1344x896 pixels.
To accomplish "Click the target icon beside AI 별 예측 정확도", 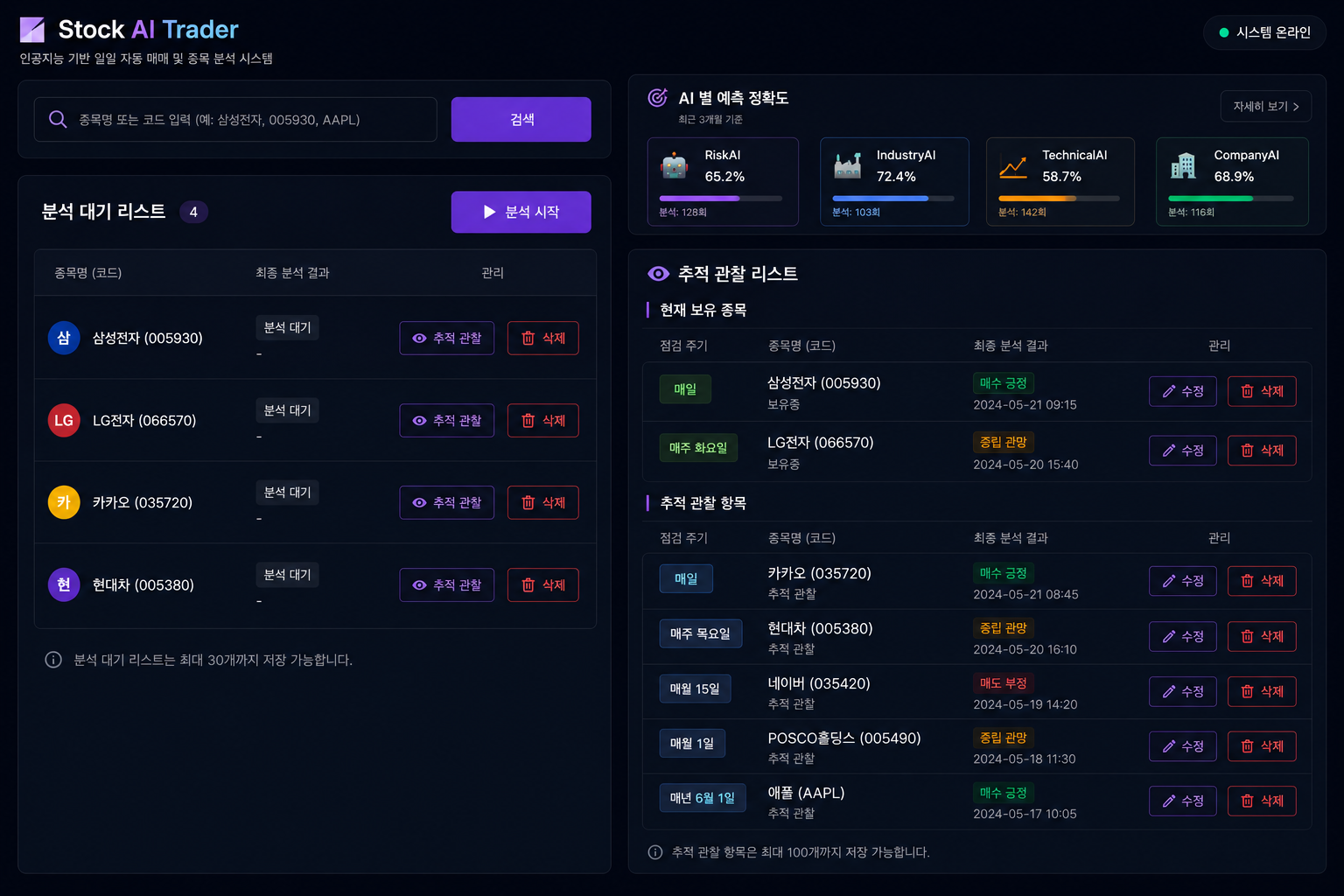I will tap(657, 98).
